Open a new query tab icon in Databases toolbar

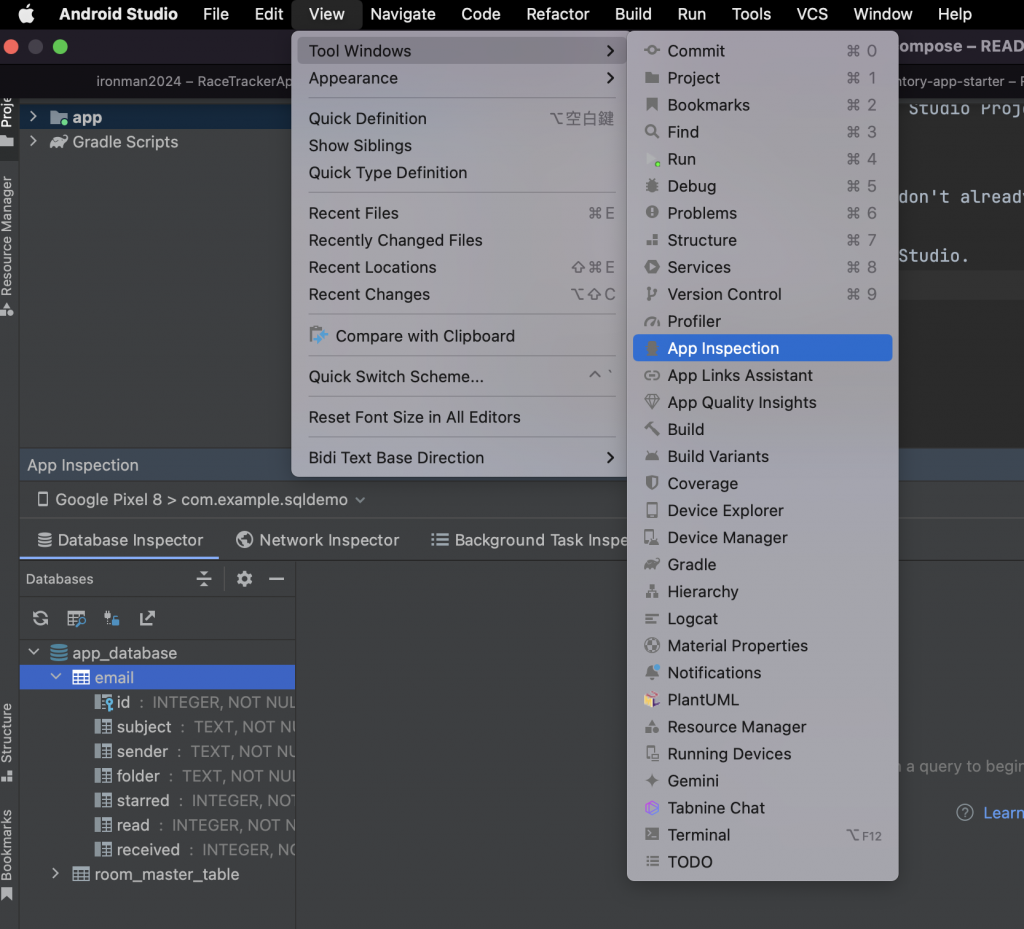click(76, 618)
